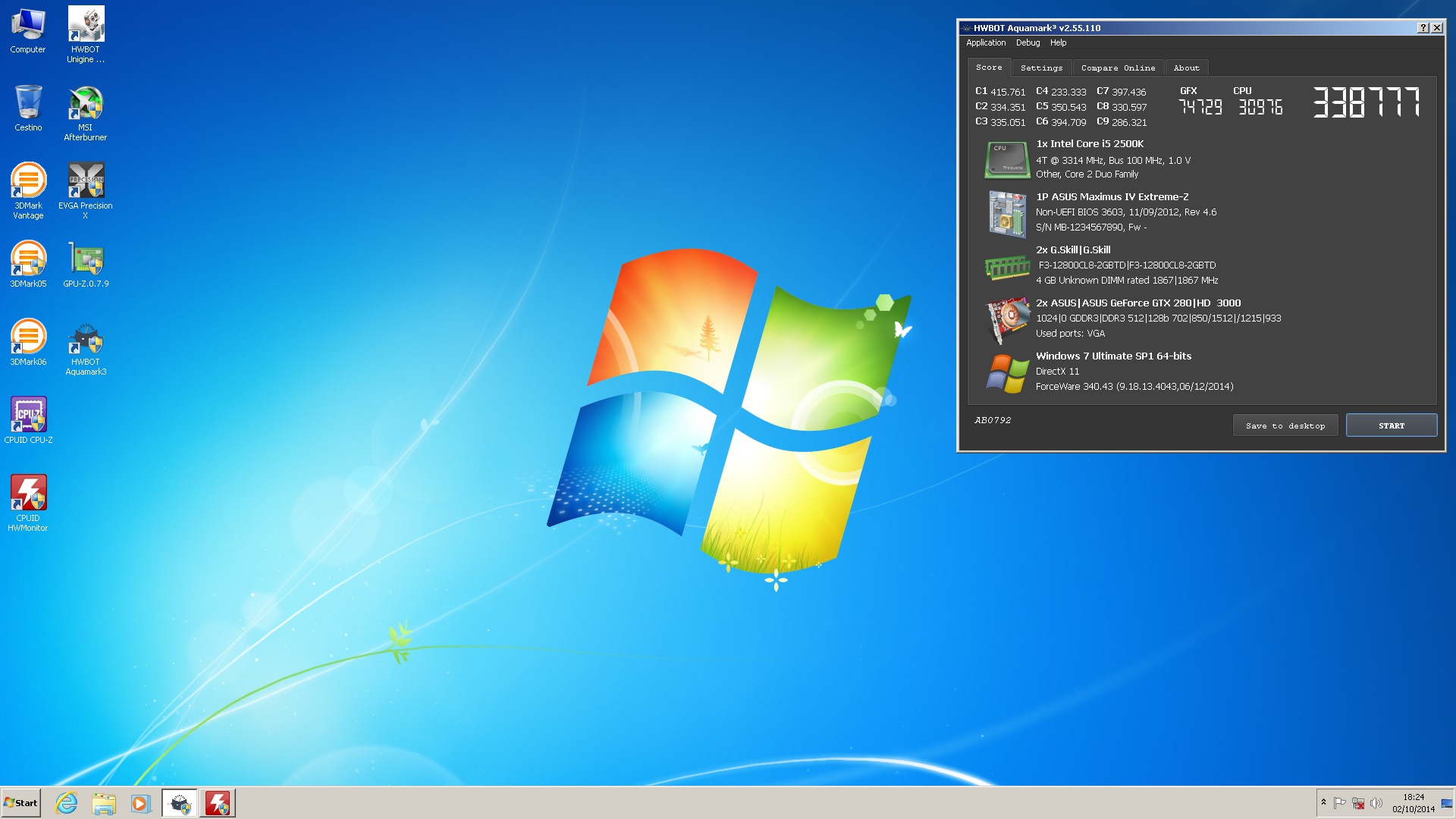Image resolution: width=1456 pixels, height=819 pixels.
Task: Click the Windows logo icon in Aquamark
Action: [1007, 373]
